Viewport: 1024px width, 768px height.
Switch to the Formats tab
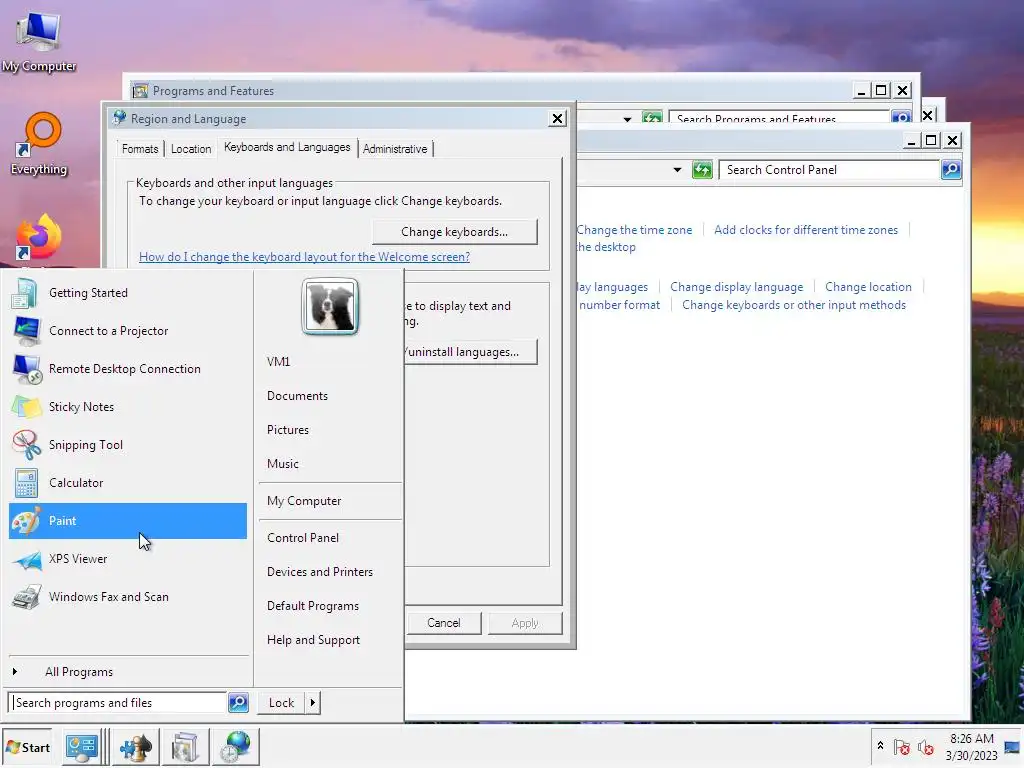[140, 149]
